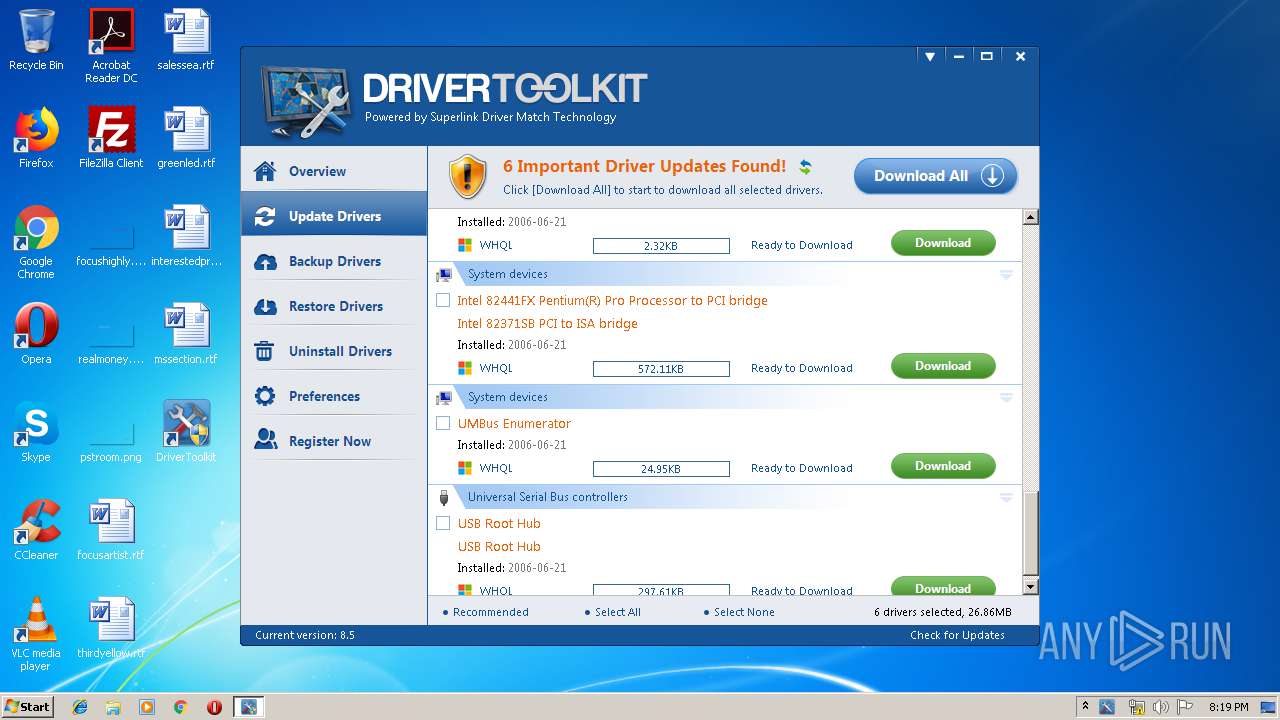
Task: Click the Update Drivers refresh icon
Action: pyautogui.click(x=265, y=216)
